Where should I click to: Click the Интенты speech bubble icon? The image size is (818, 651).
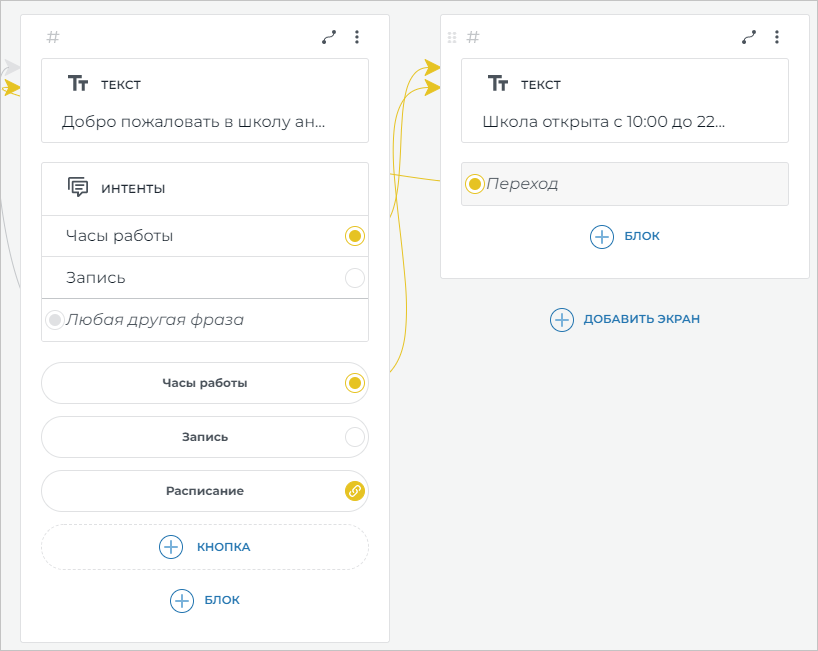point(78,188)
